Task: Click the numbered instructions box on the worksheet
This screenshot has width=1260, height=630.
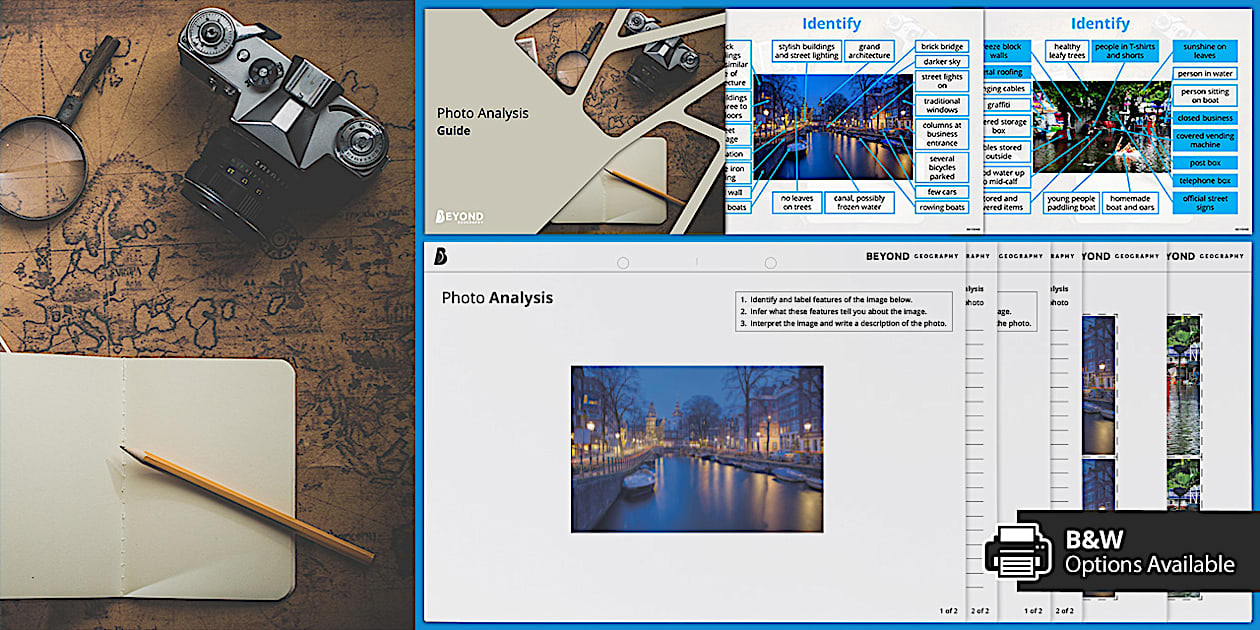Action: [x=845, y=311]
